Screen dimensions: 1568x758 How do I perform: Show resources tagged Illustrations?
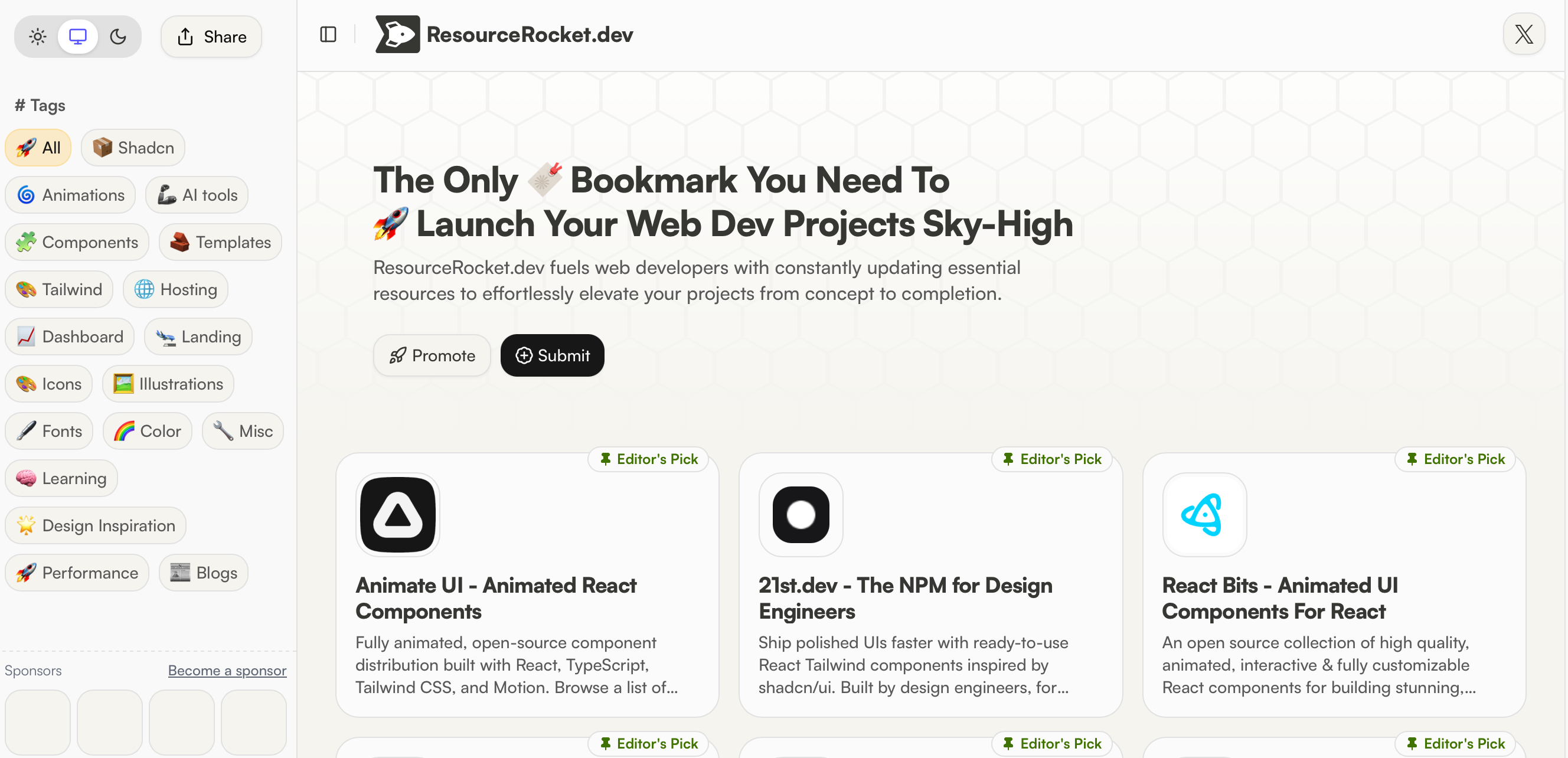click(x=169, y=384)
